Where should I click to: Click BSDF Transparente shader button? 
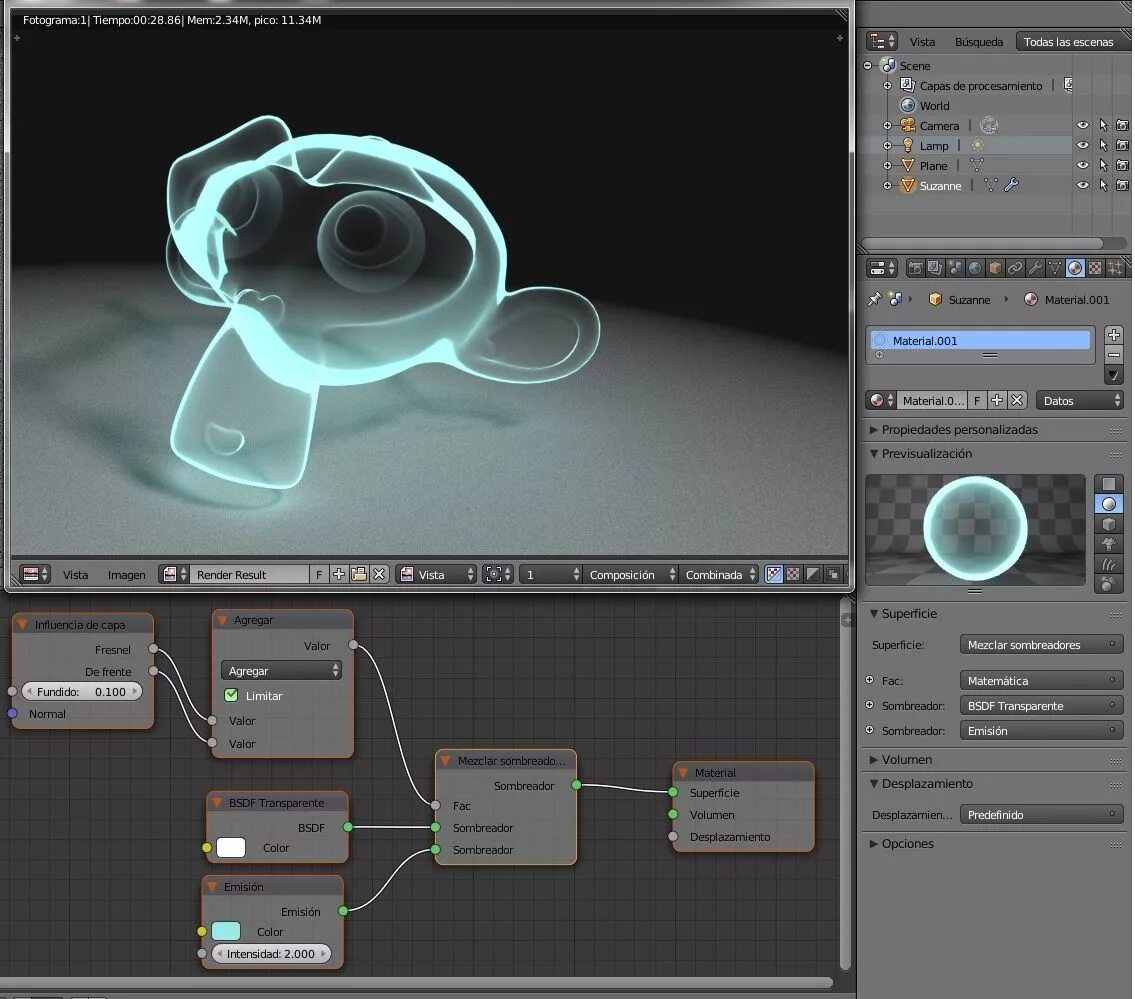point(1041,705)
